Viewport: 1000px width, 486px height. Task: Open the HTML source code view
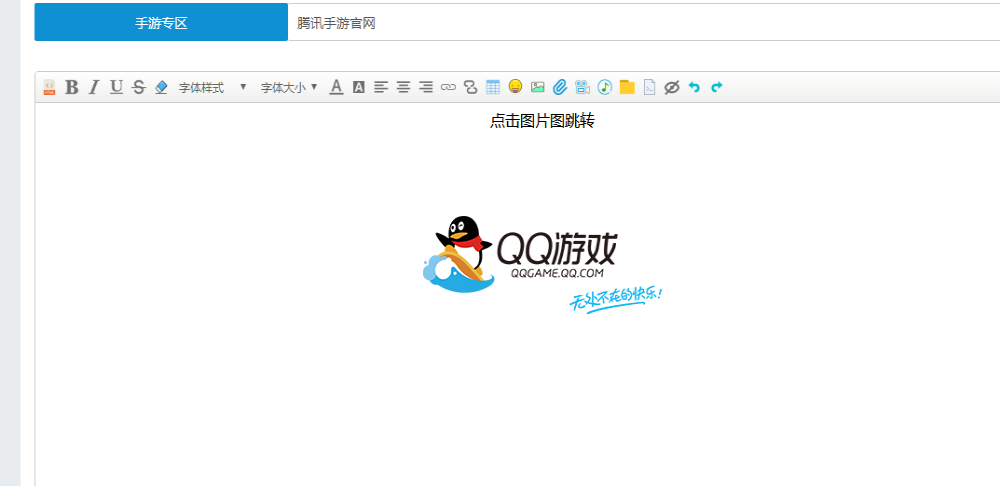(x=49, y=87)
